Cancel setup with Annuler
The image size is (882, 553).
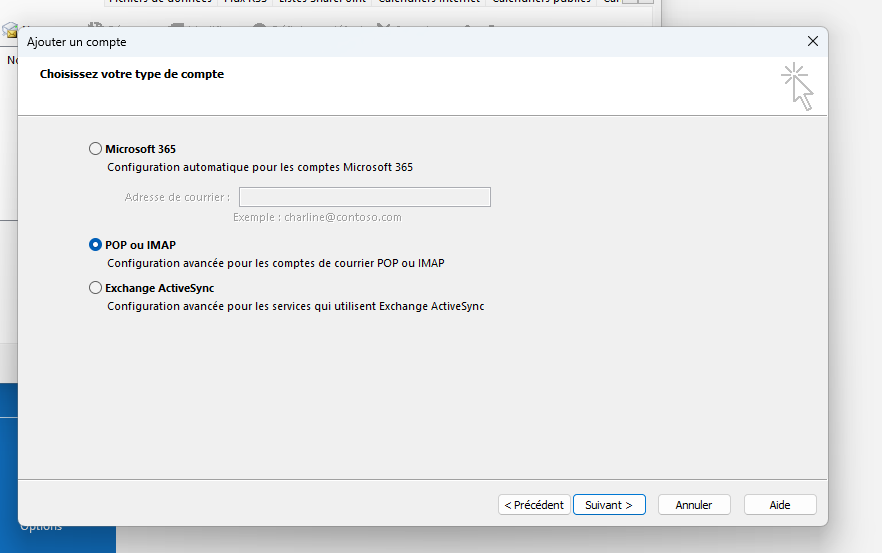click(694, 505)
